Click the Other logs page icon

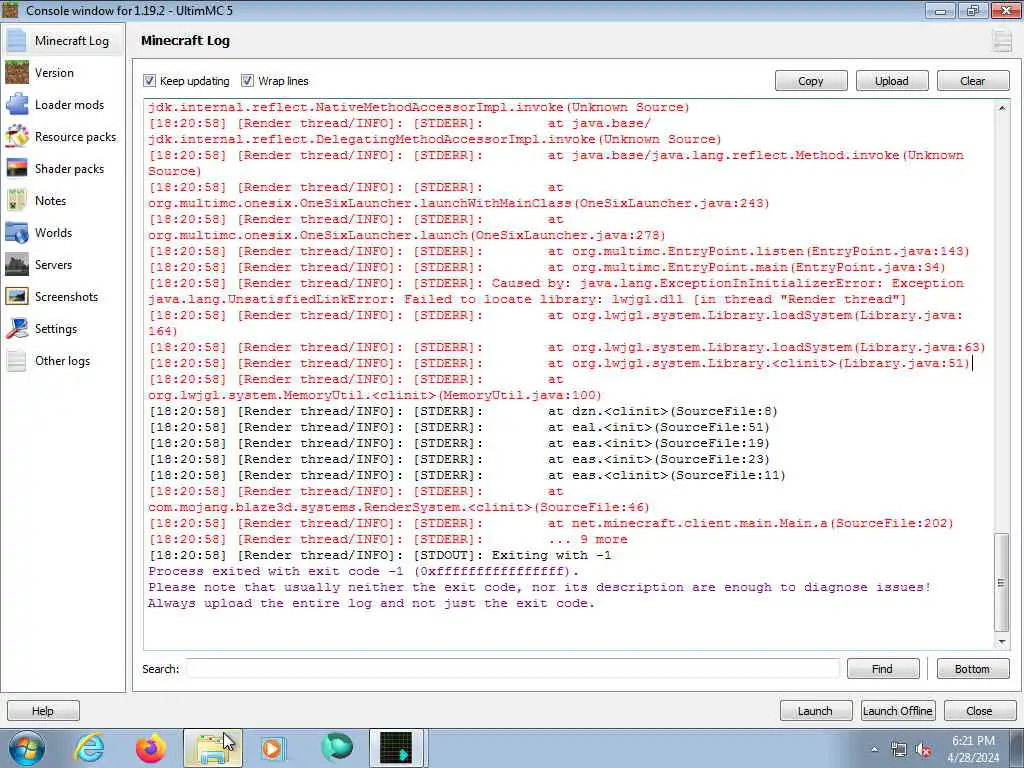pos(17,360)
